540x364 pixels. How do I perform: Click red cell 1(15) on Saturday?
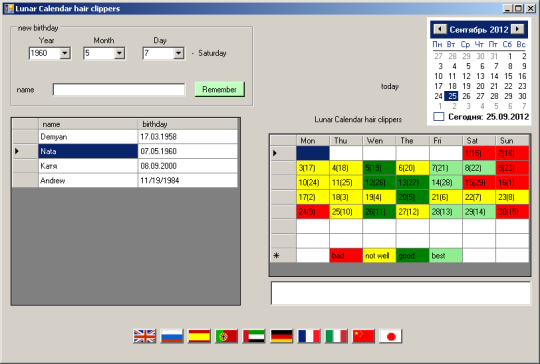(x=479, y=153)
